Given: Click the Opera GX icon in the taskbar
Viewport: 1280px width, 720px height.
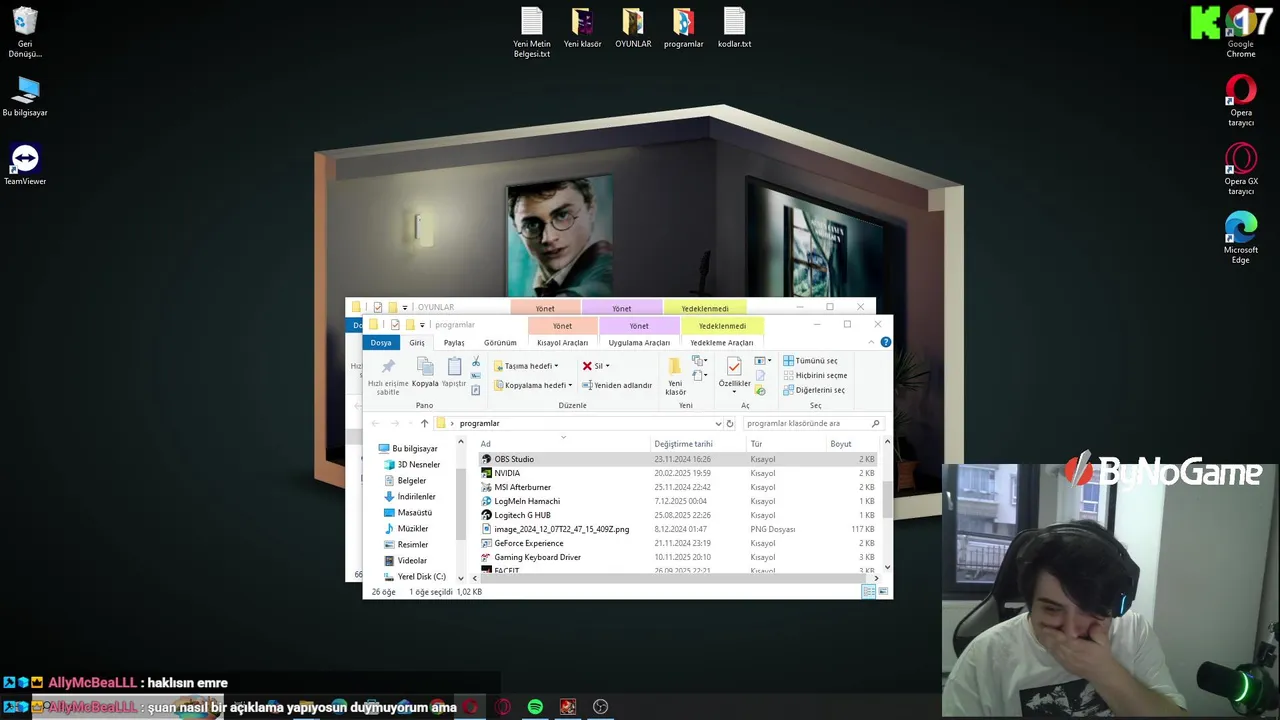Looking at the screenshot, I should (503, 707).
